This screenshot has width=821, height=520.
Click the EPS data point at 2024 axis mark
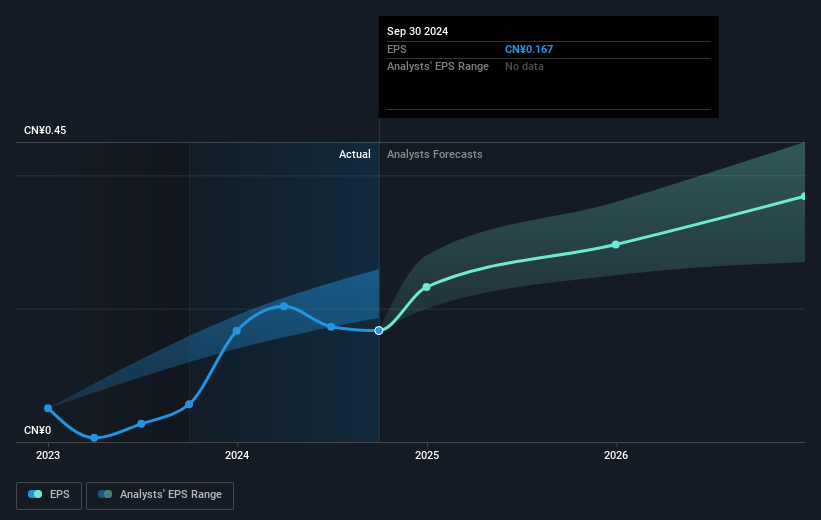pyautogui.click(x=237, y=330)
